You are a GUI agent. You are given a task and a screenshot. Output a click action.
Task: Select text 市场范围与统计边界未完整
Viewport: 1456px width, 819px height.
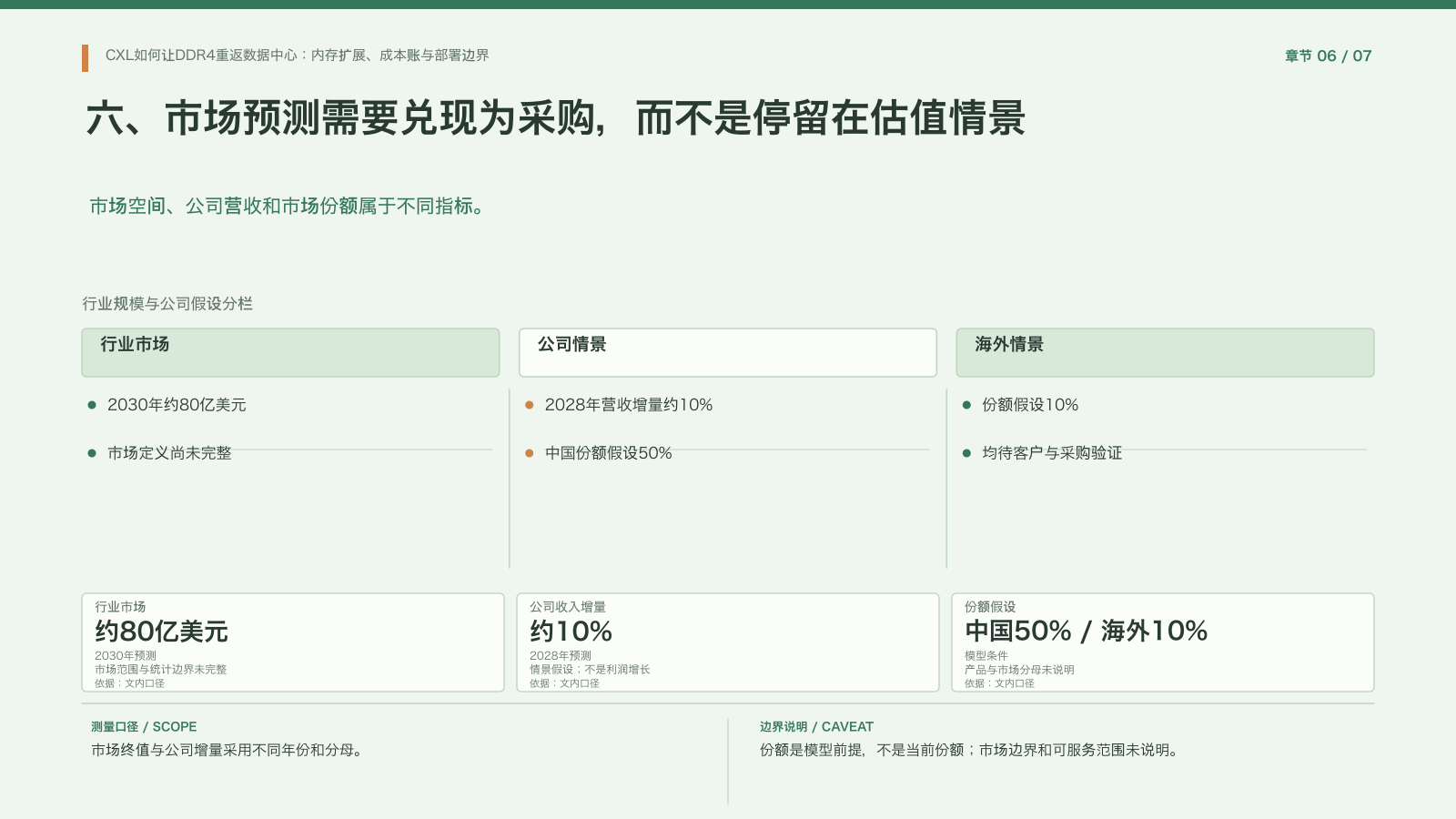(160, 669)
